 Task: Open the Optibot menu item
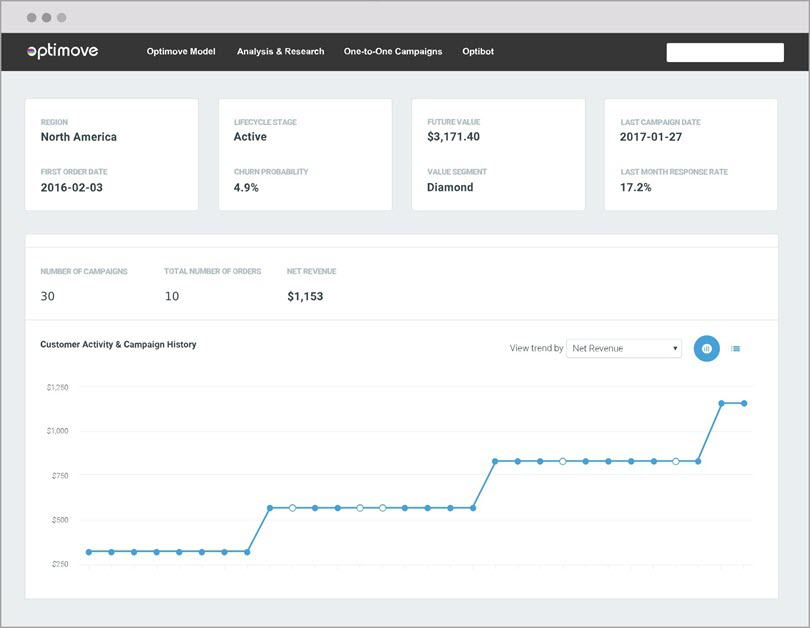click(x=478, y=52)
